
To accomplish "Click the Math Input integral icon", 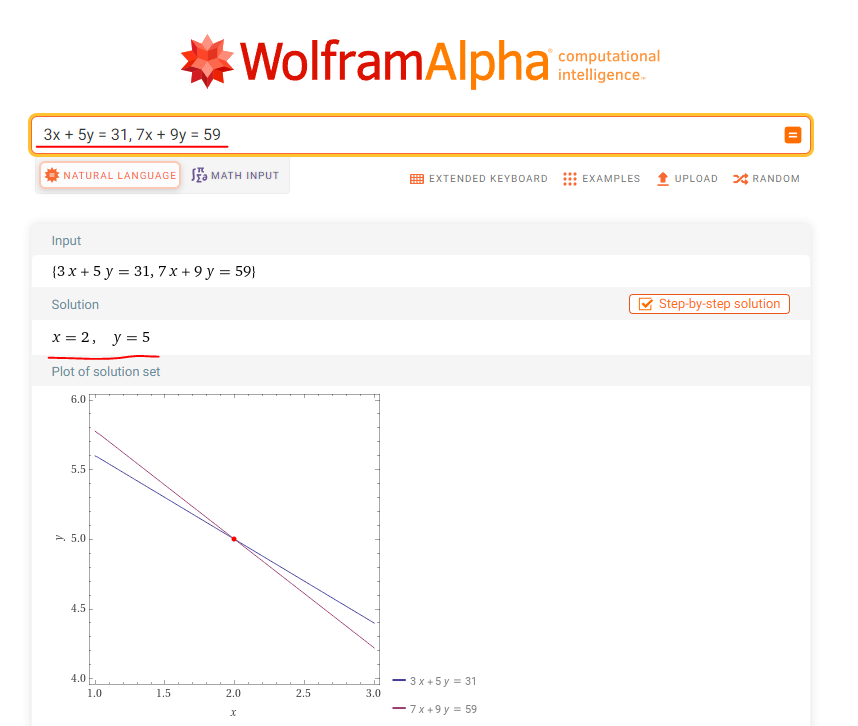I will 199,175.
